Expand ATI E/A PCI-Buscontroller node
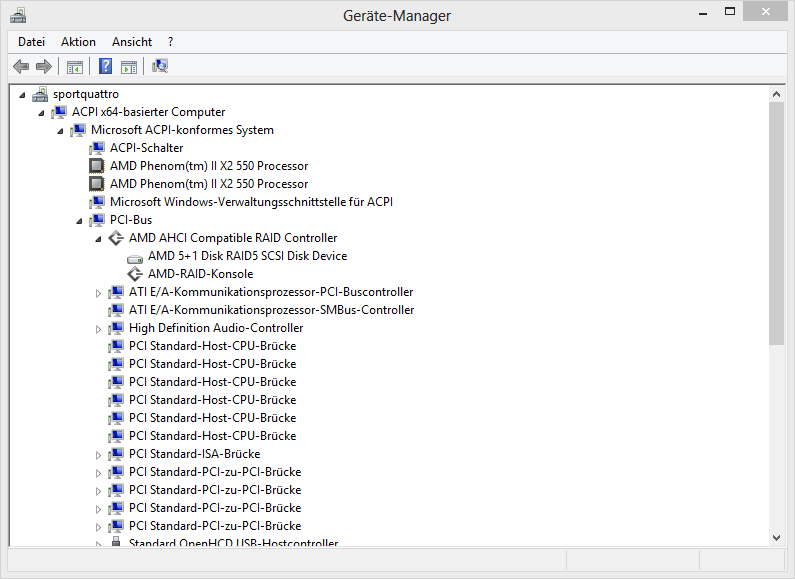795x579 pixels. click(x=98, y=293)
